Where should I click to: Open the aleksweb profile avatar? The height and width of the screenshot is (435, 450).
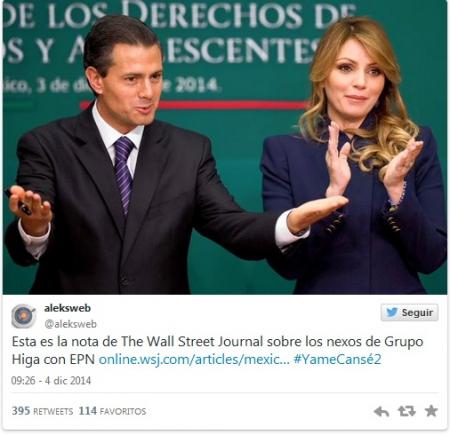(23, 316)
